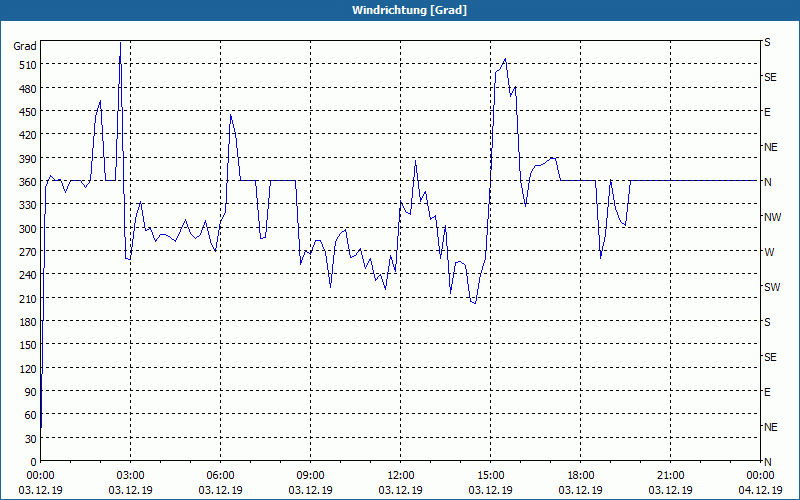
Task: Click the 510 value on the left axis
Action: pos(27,65)
